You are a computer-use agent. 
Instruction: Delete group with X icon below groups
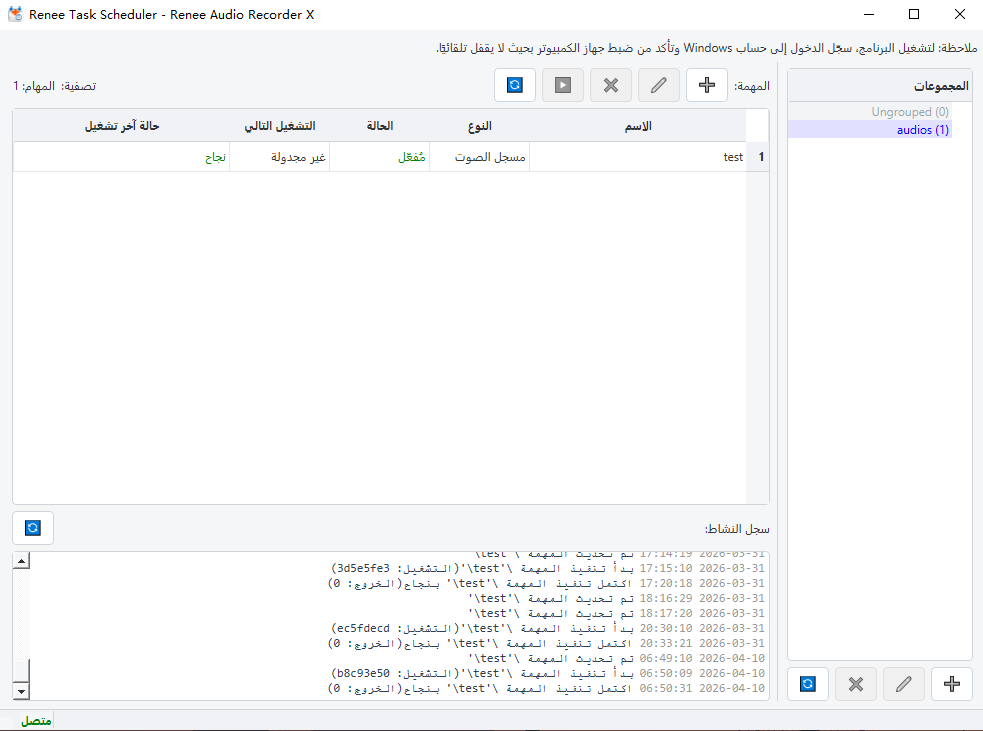pos(856,684)
